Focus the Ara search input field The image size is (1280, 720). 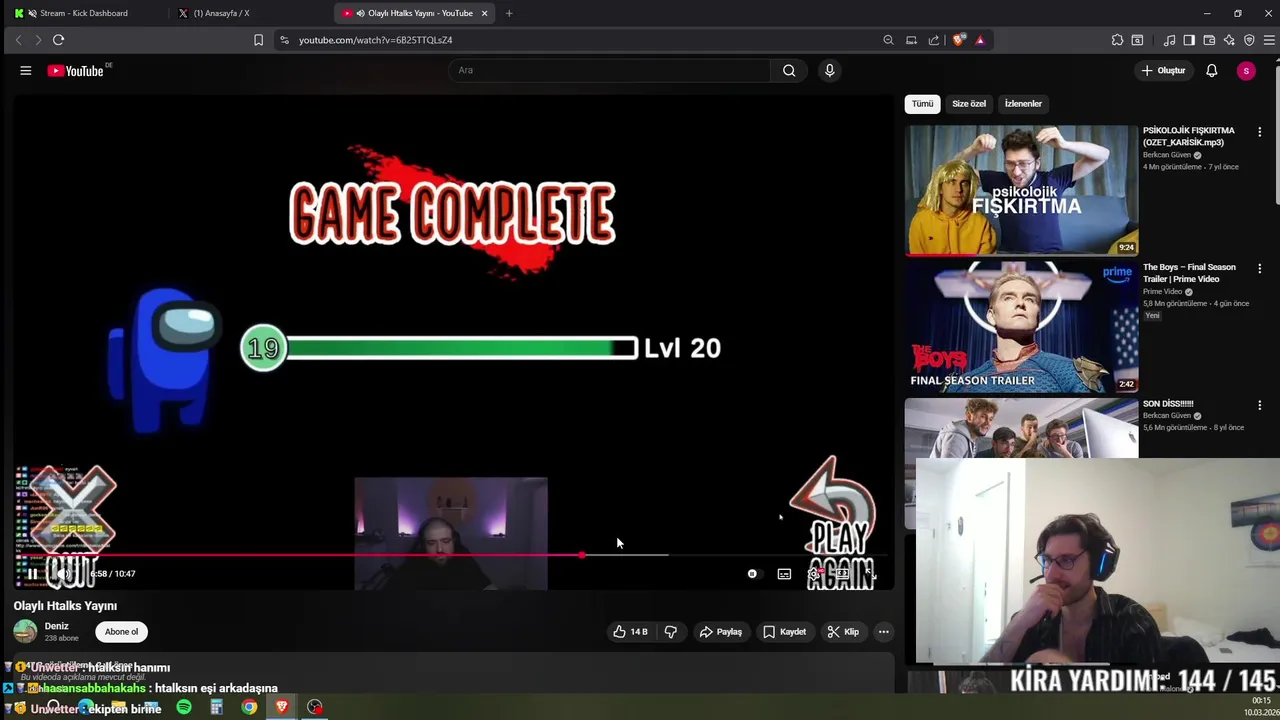click(x=610, y=70)
